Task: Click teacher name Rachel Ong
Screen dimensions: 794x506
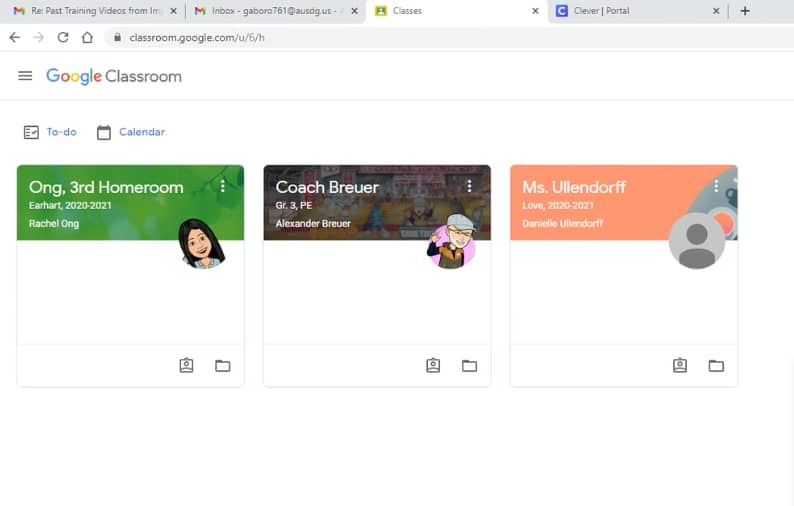Action: [54, 224]
